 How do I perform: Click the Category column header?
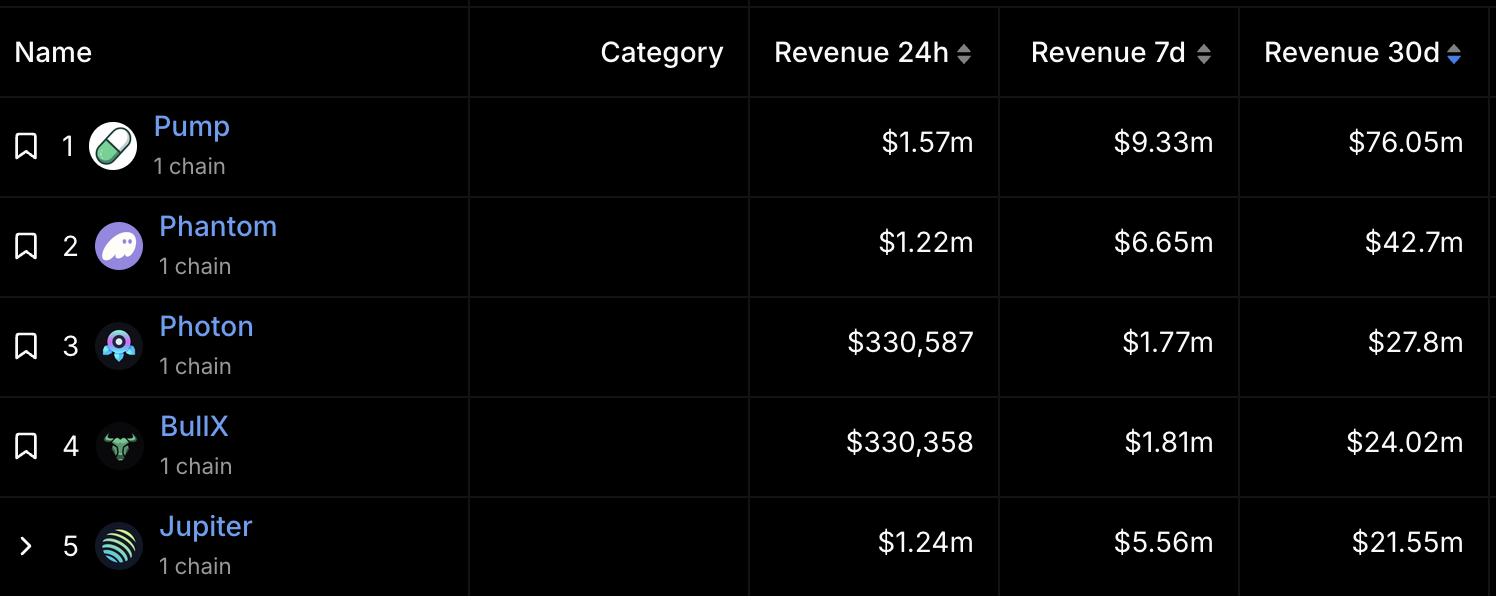point(661,52)
